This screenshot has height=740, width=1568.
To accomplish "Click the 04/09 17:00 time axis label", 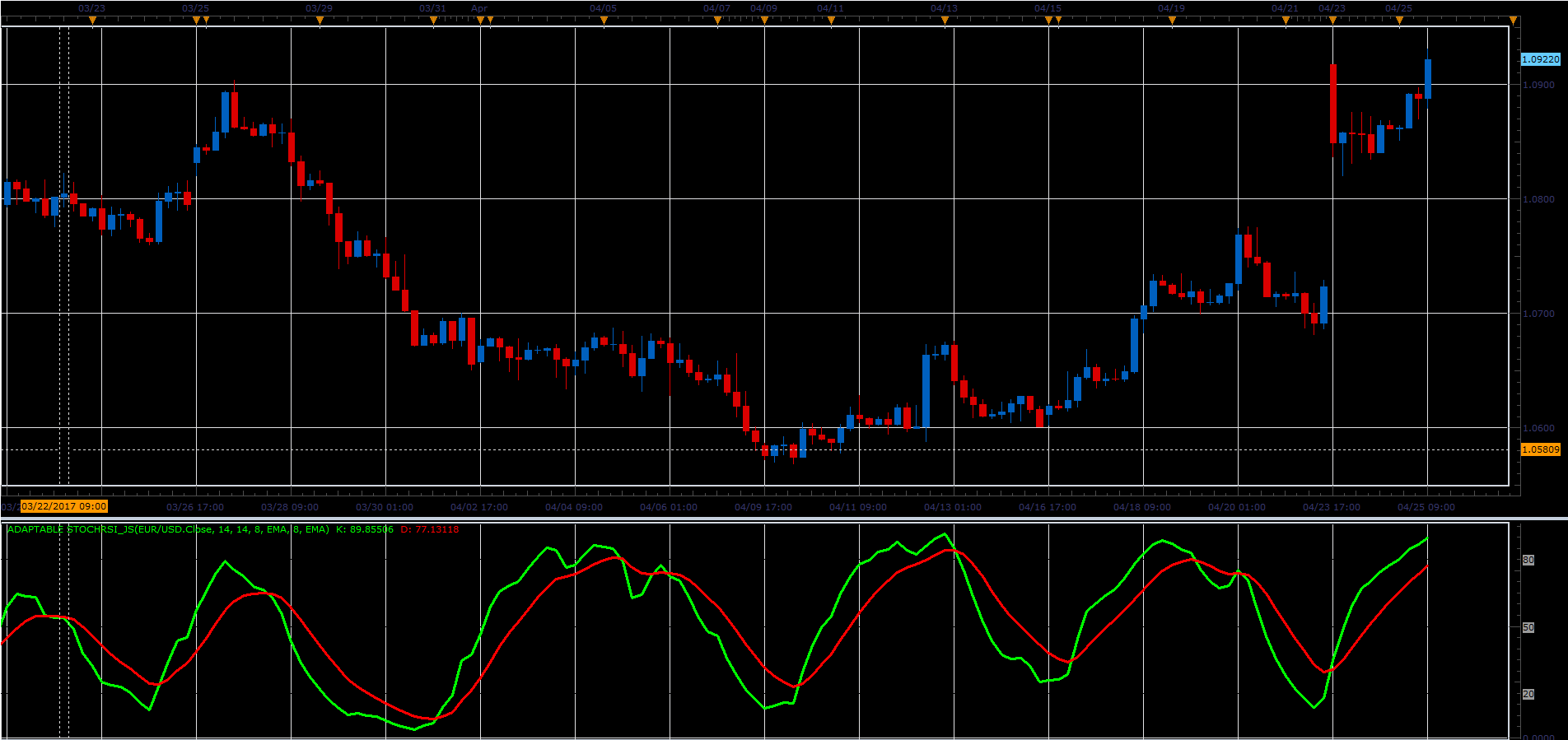I will click(x=763, y=507).
